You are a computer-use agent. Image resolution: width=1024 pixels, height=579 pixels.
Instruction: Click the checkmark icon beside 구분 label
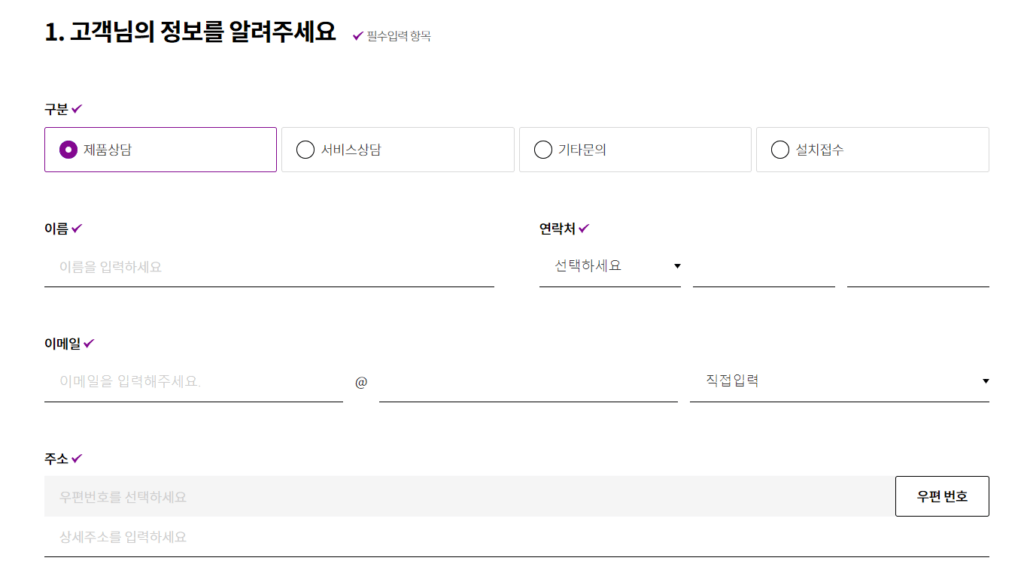click(x=77, y=109)
